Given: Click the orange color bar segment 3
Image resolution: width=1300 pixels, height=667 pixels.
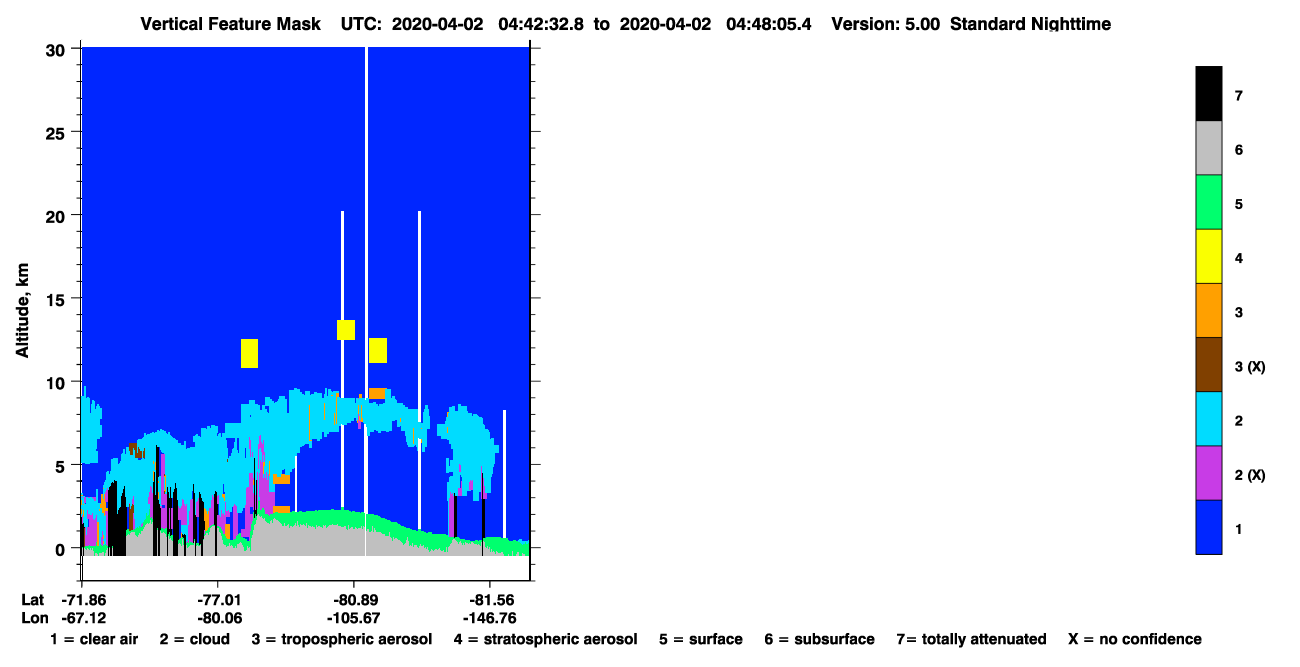Looking at the screenshot, I should point(1208,310).
